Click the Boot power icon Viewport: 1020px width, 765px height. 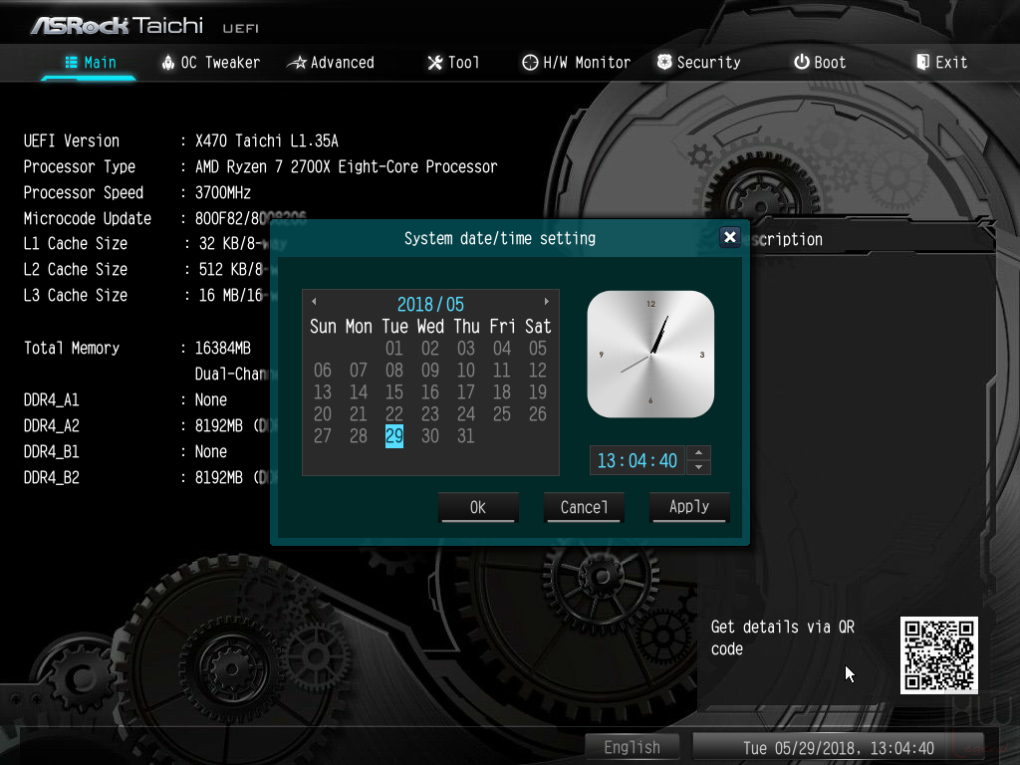[801, 62]
